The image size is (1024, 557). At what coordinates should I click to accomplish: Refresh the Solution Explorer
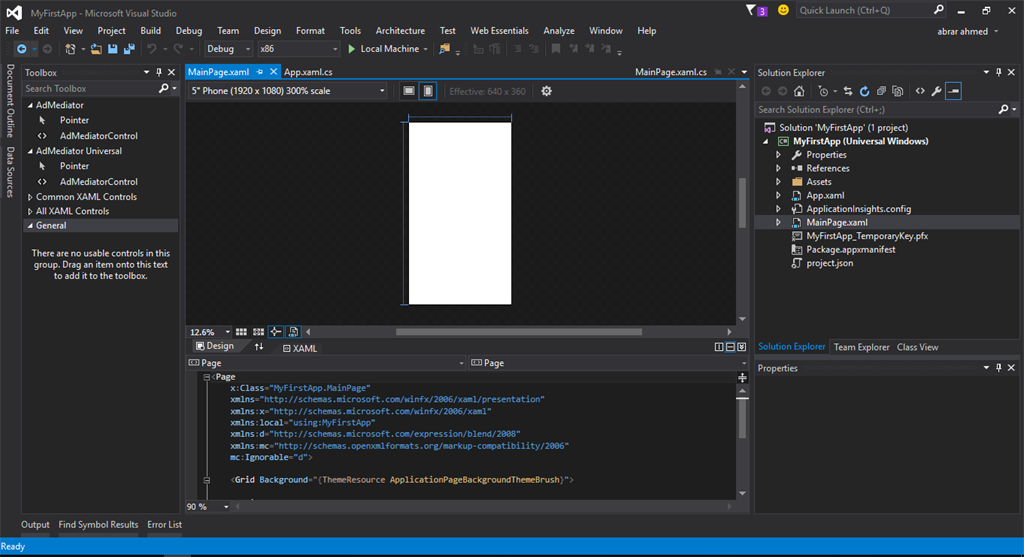864,91
